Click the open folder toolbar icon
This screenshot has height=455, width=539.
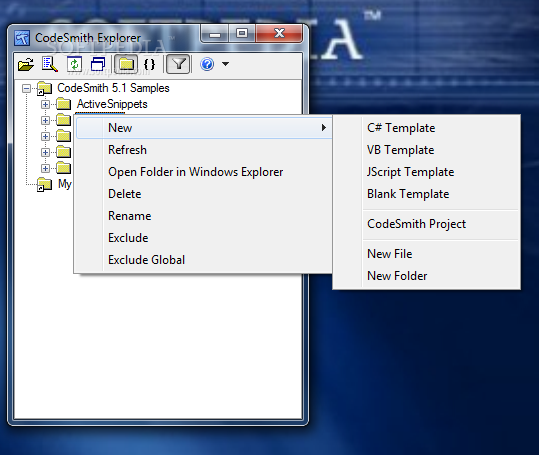pyautogui.click(x=26, y=64)
